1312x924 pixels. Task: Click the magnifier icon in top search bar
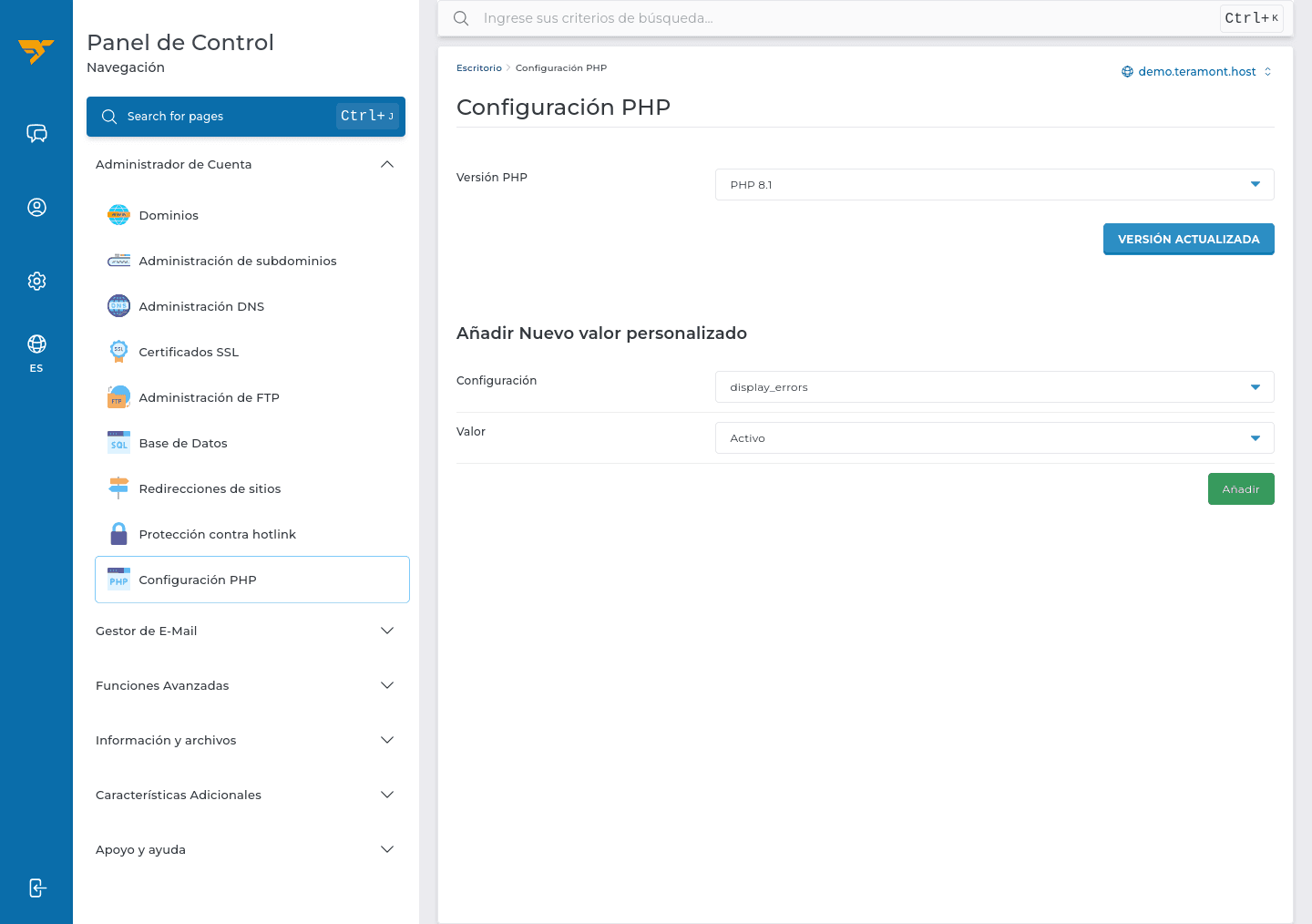[461, 18]
